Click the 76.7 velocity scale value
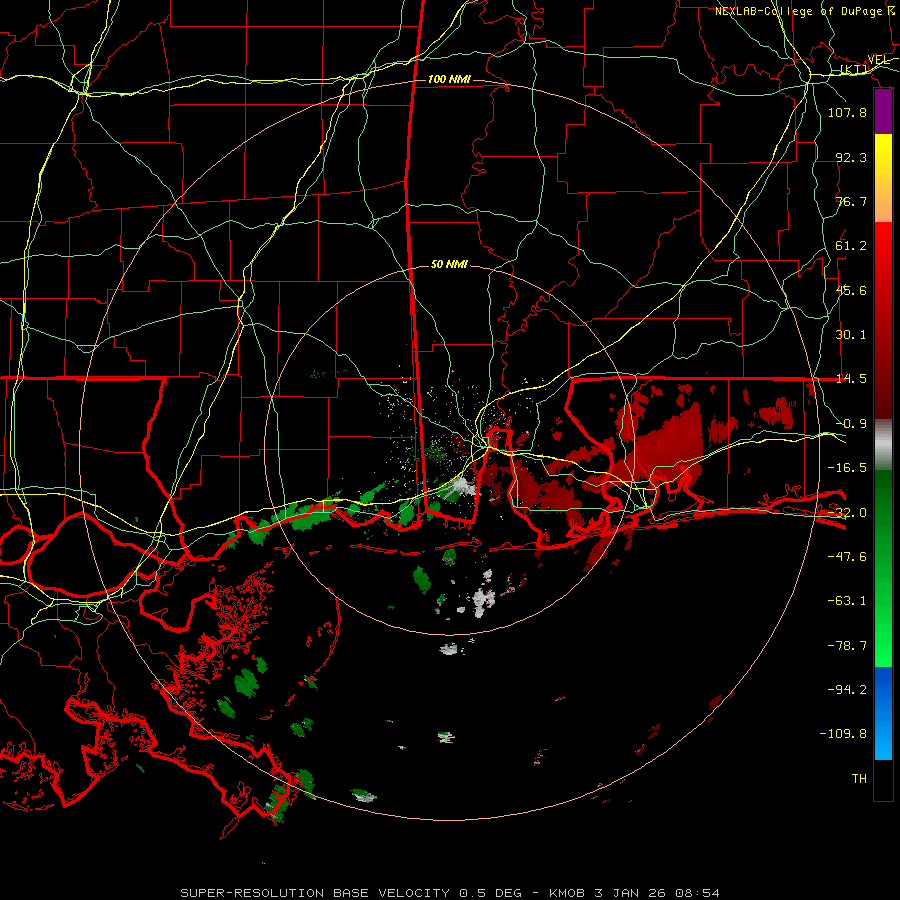 coord(851,201)
